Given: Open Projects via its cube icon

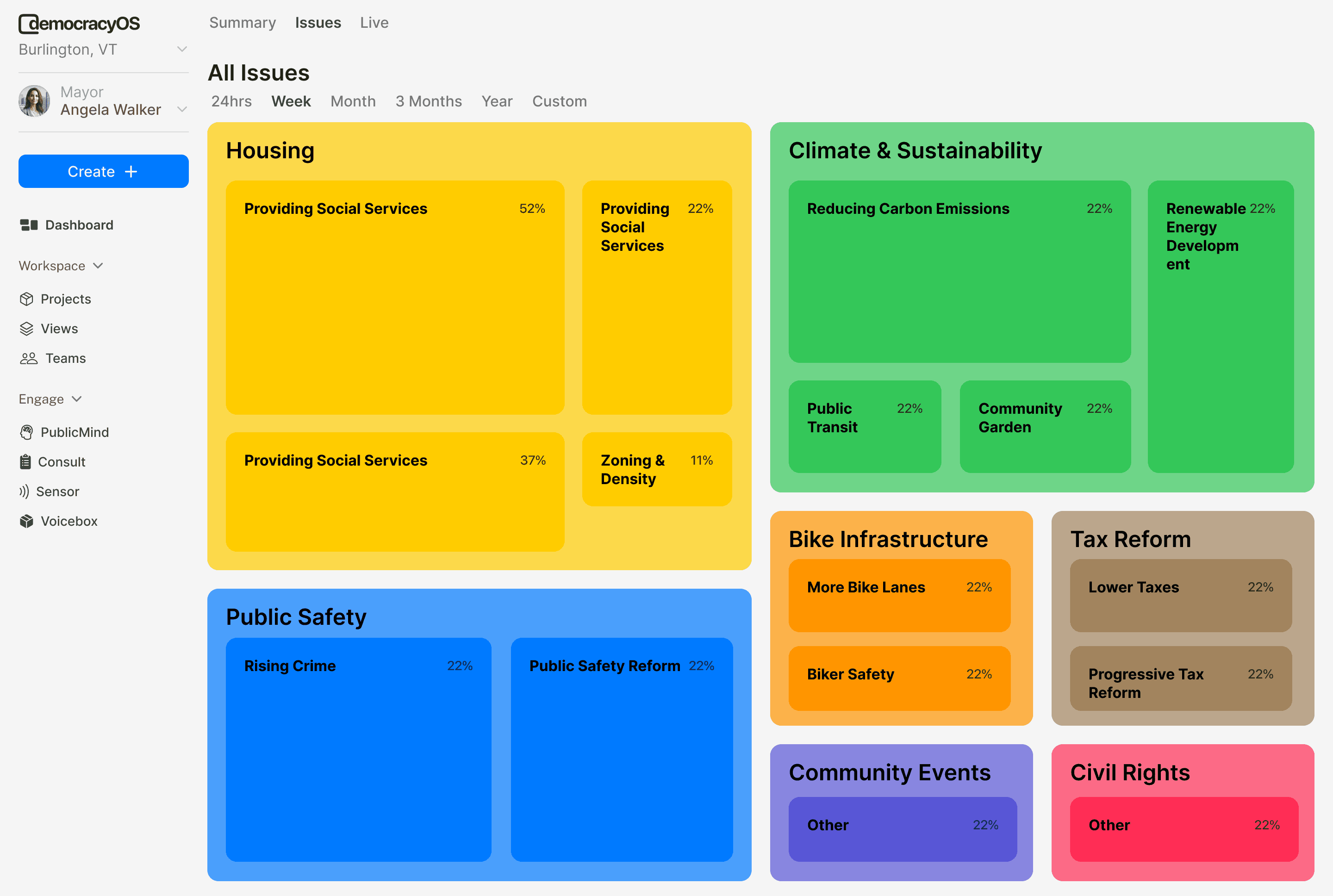Looking at the screenshot, I should coord(26,299).
